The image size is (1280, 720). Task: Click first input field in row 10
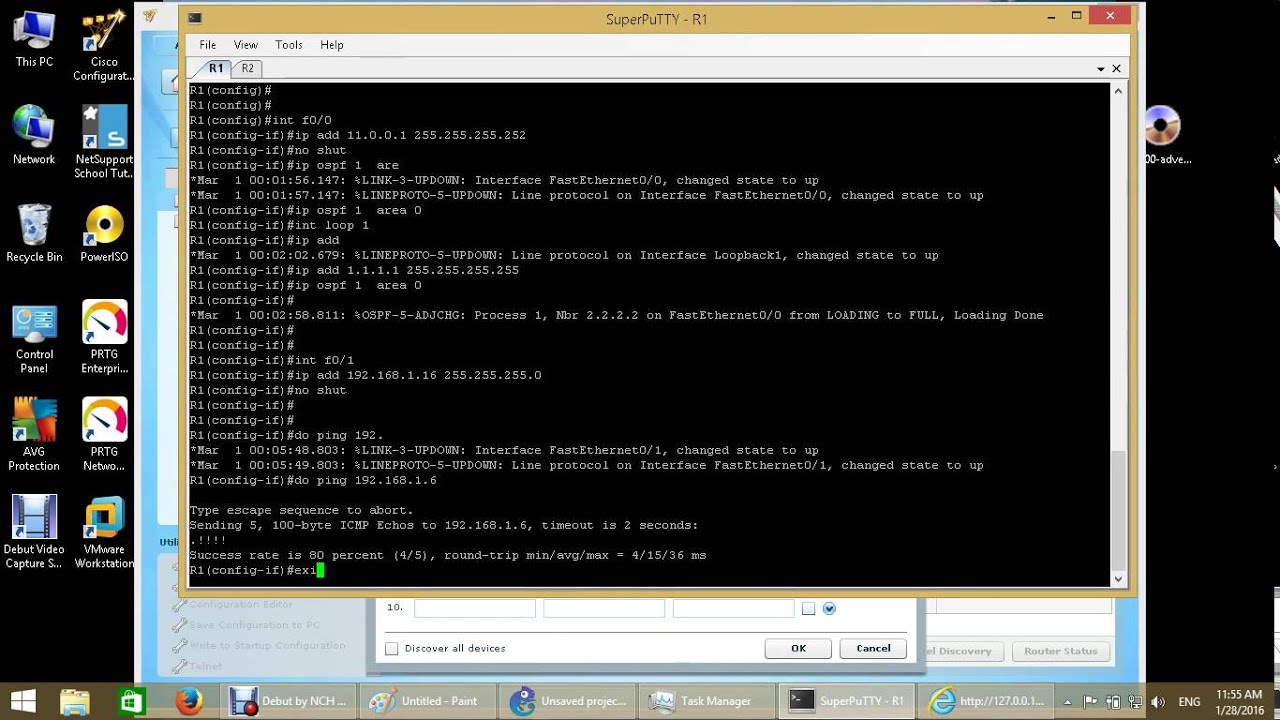[474, 608]
